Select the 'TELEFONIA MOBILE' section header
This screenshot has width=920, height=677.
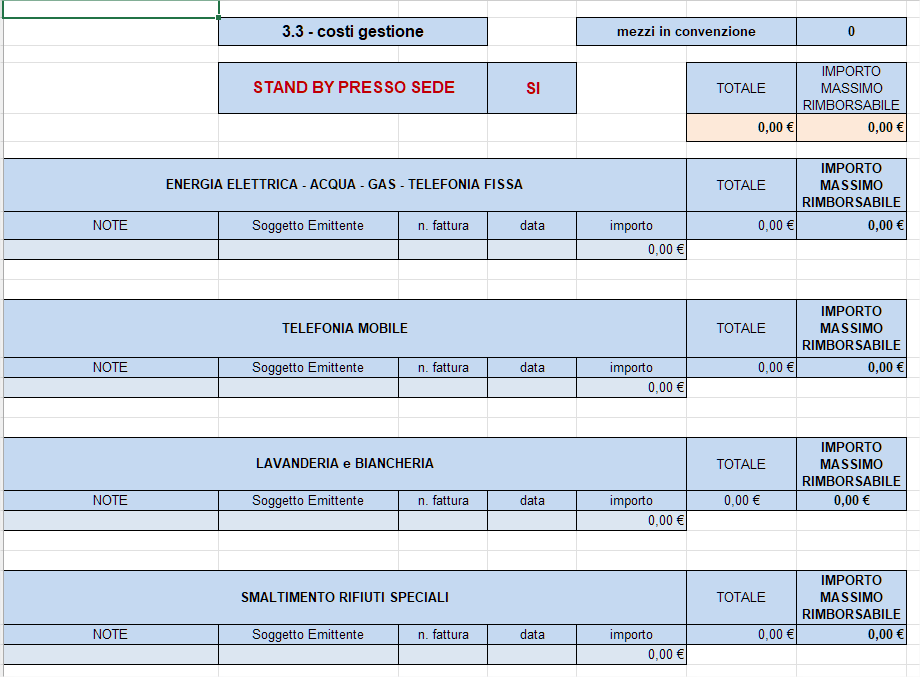click(344, 328)
